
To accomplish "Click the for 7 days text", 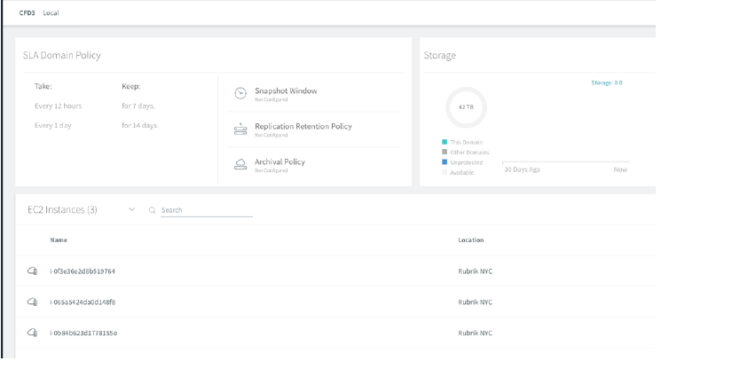I will click(138, 106).
